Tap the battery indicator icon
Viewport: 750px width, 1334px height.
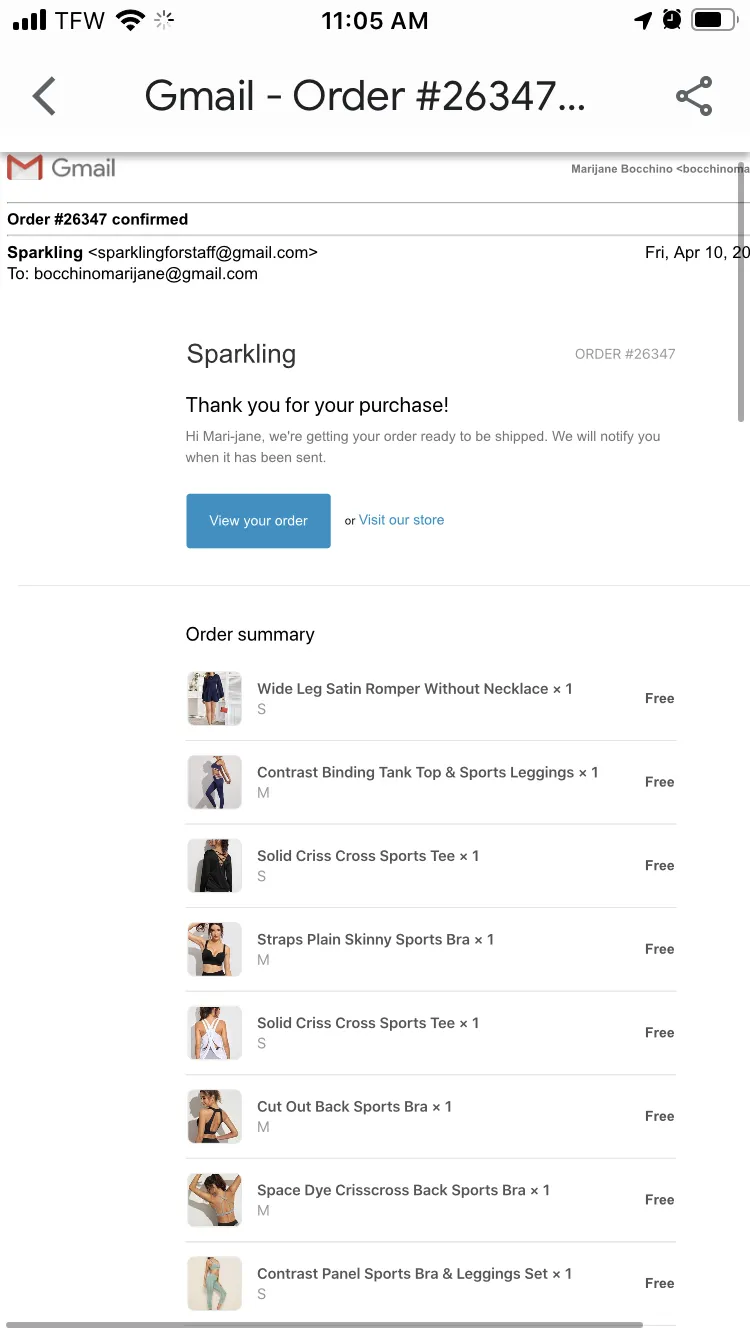pos(714,20)
